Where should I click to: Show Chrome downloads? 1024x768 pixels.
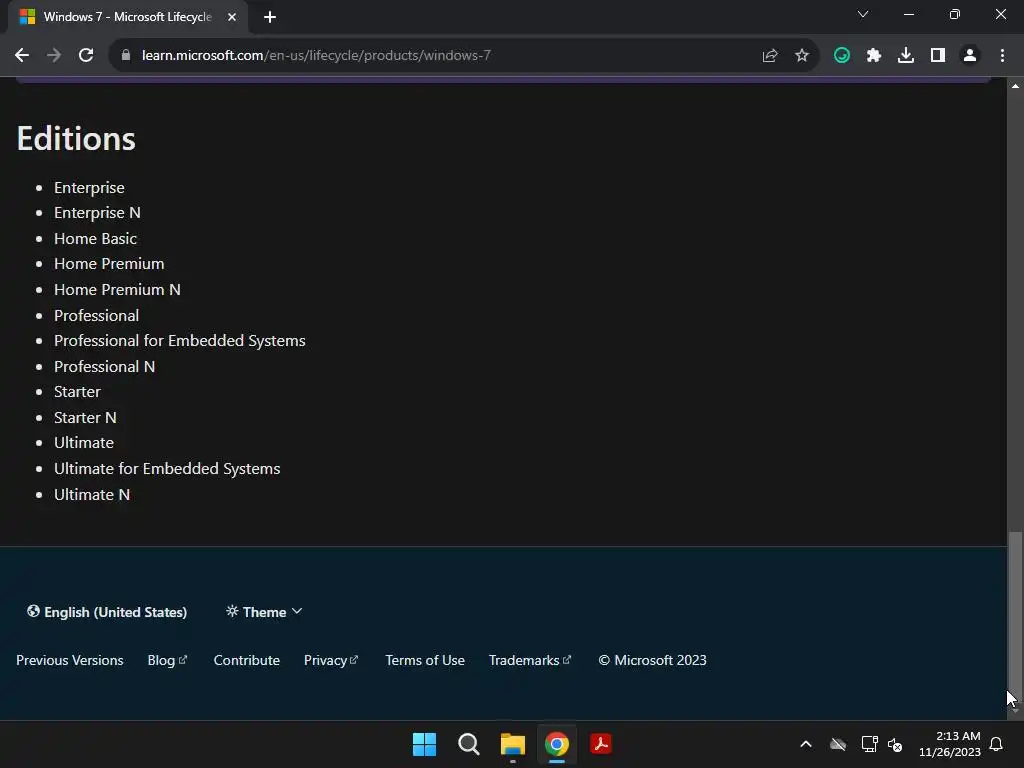tap(906, 56)
